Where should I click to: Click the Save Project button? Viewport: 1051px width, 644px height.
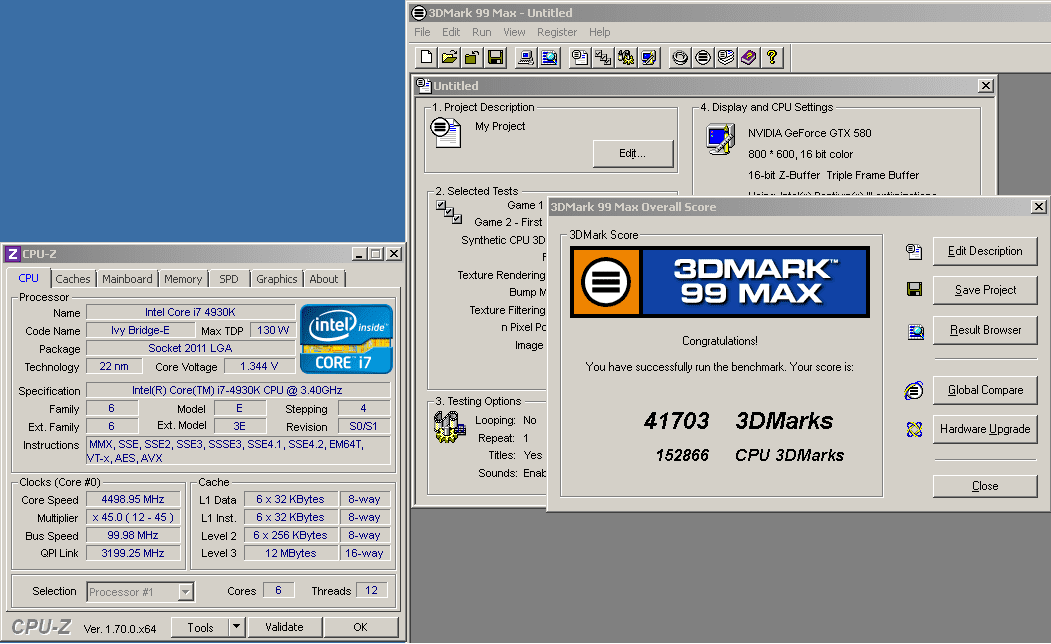(x=985, y=290)
